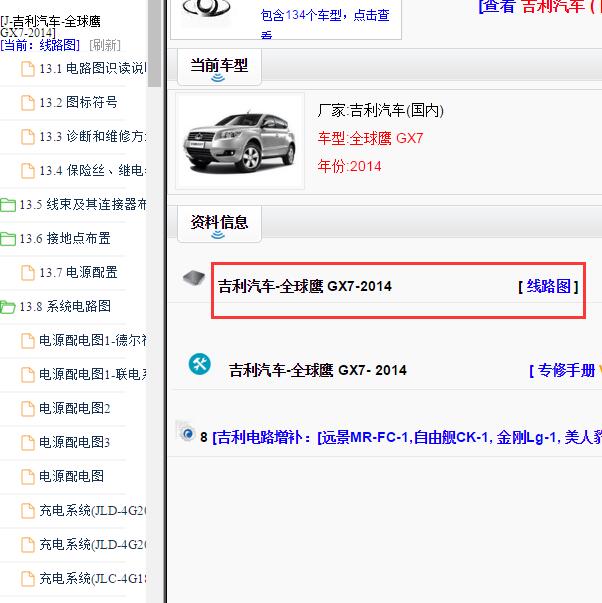602x603 pixels.
Task: Open 13.4 保险丝、继电器 entry
Action: coord(92,170)
